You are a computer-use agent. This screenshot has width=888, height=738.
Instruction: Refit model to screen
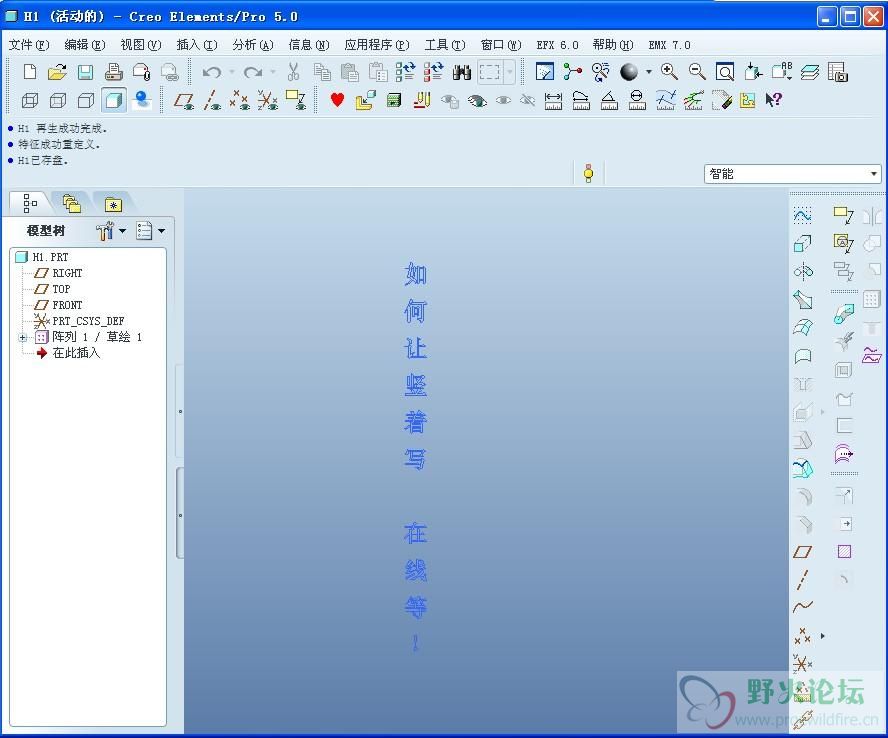[725, 71]
